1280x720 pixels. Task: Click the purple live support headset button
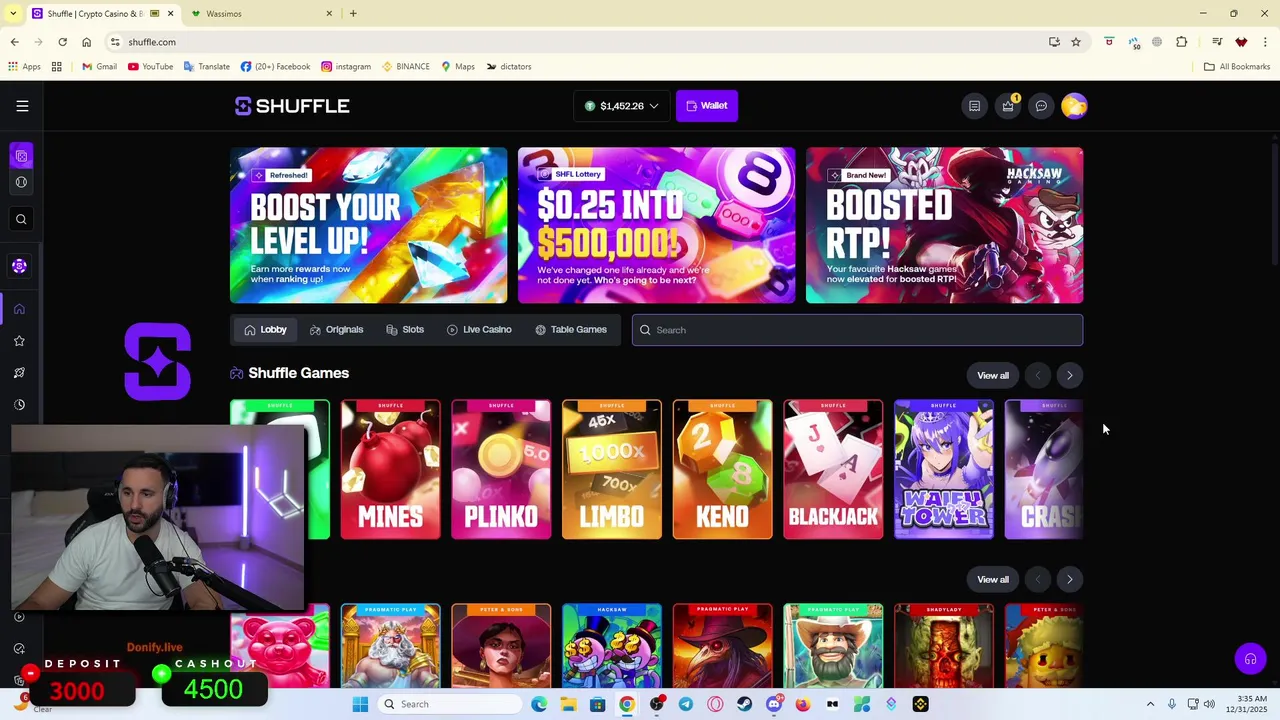click(x=1250, y=658)
